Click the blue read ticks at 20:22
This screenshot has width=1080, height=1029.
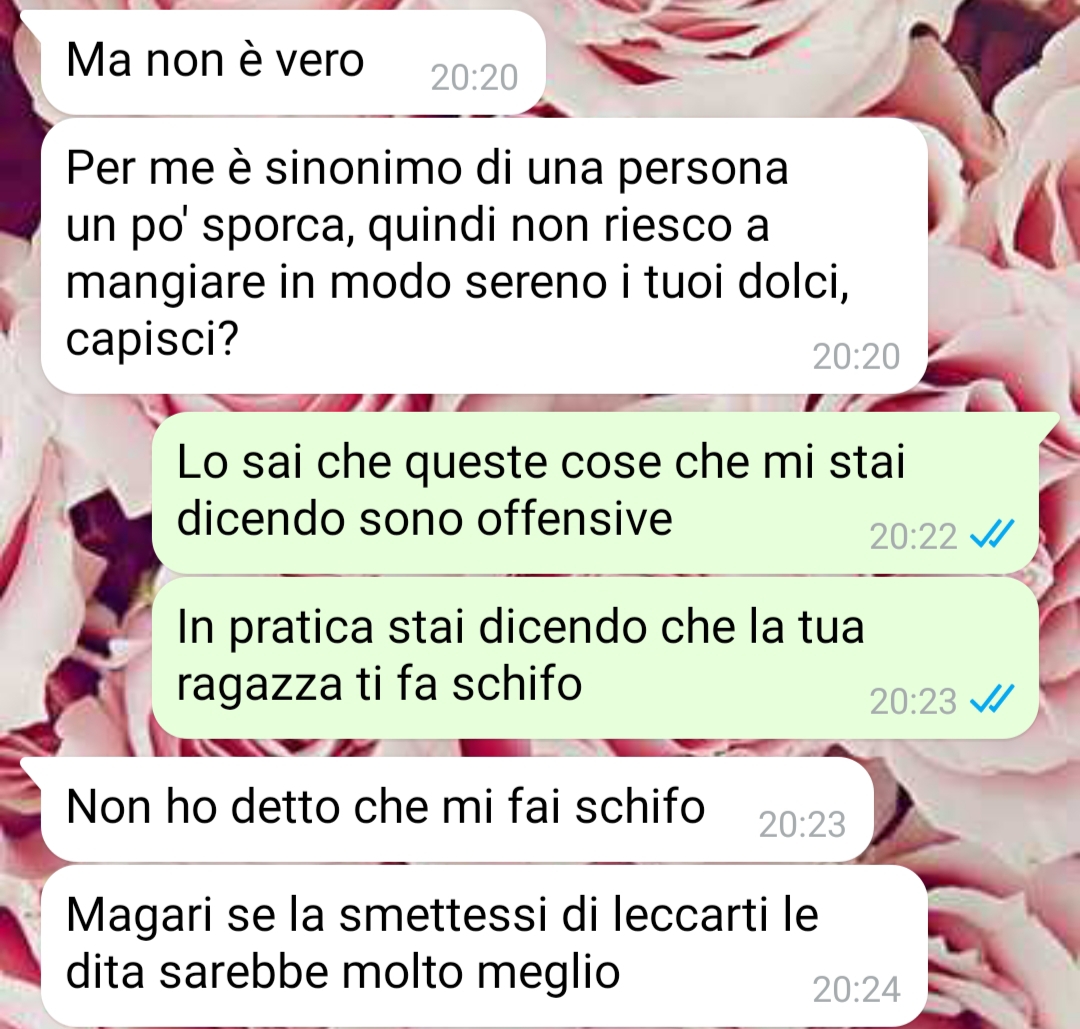pyautogui.click(x=992, y=534)
